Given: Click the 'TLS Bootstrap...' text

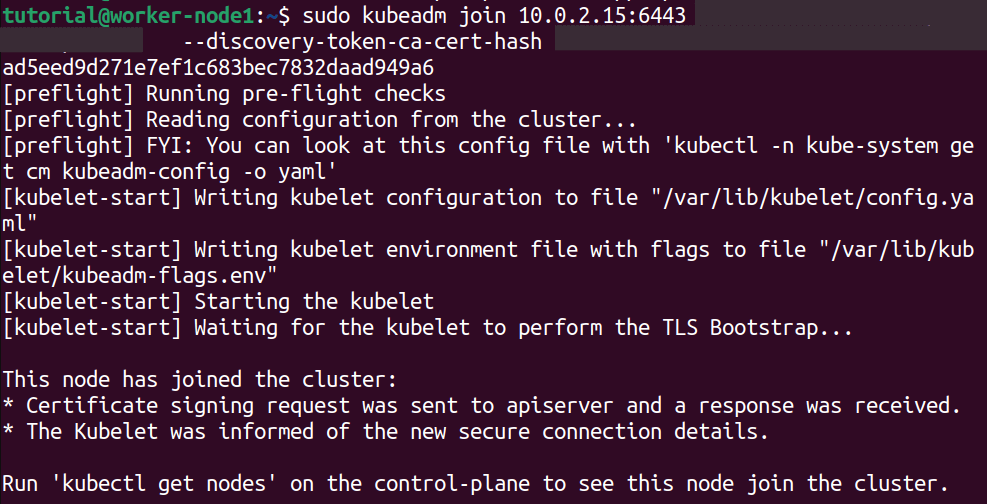Looking at the screenshot, I should [x=740, y=326].
